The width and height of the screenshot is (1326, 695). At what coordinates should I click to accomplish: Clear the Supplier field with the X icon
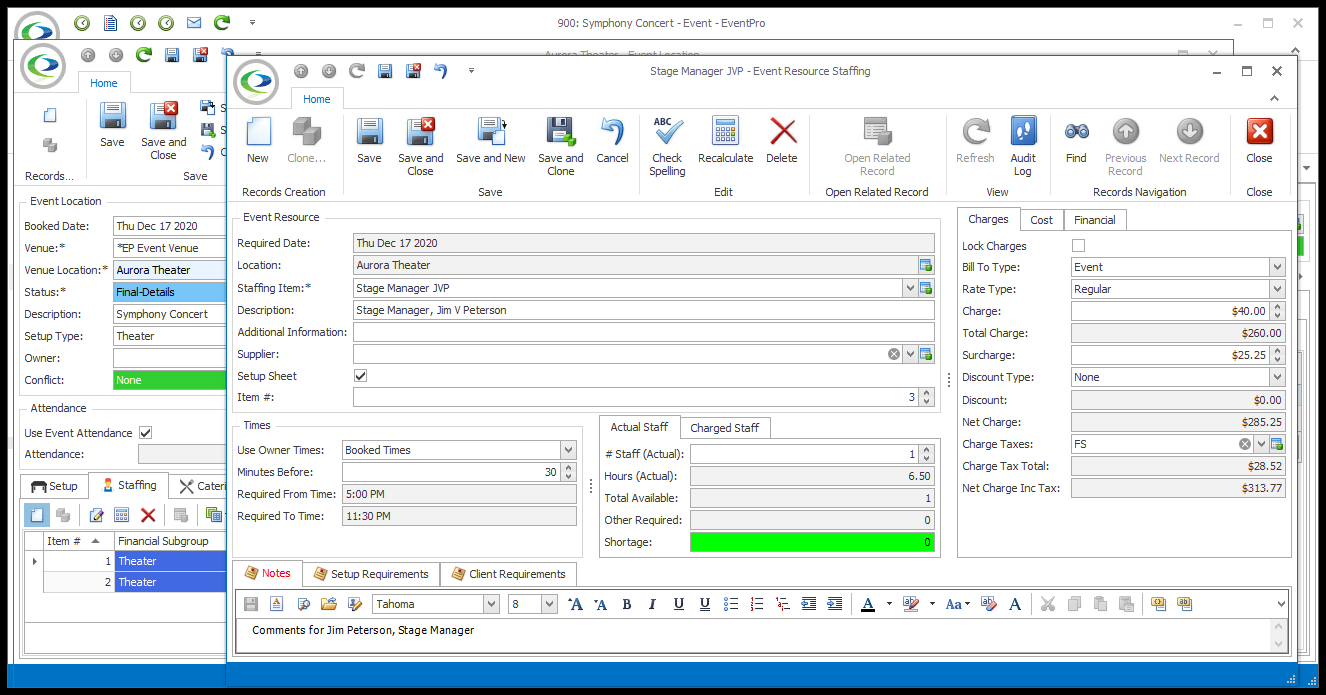[893, 354]
